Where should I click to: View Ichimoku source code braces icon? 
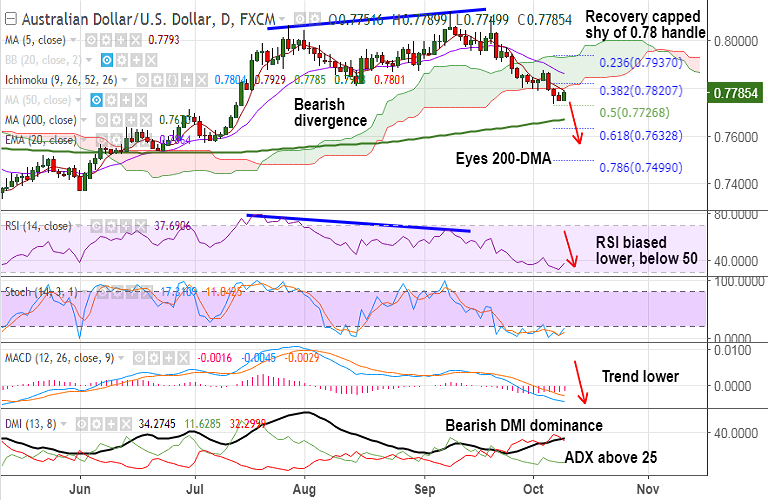tap(172, 80)
